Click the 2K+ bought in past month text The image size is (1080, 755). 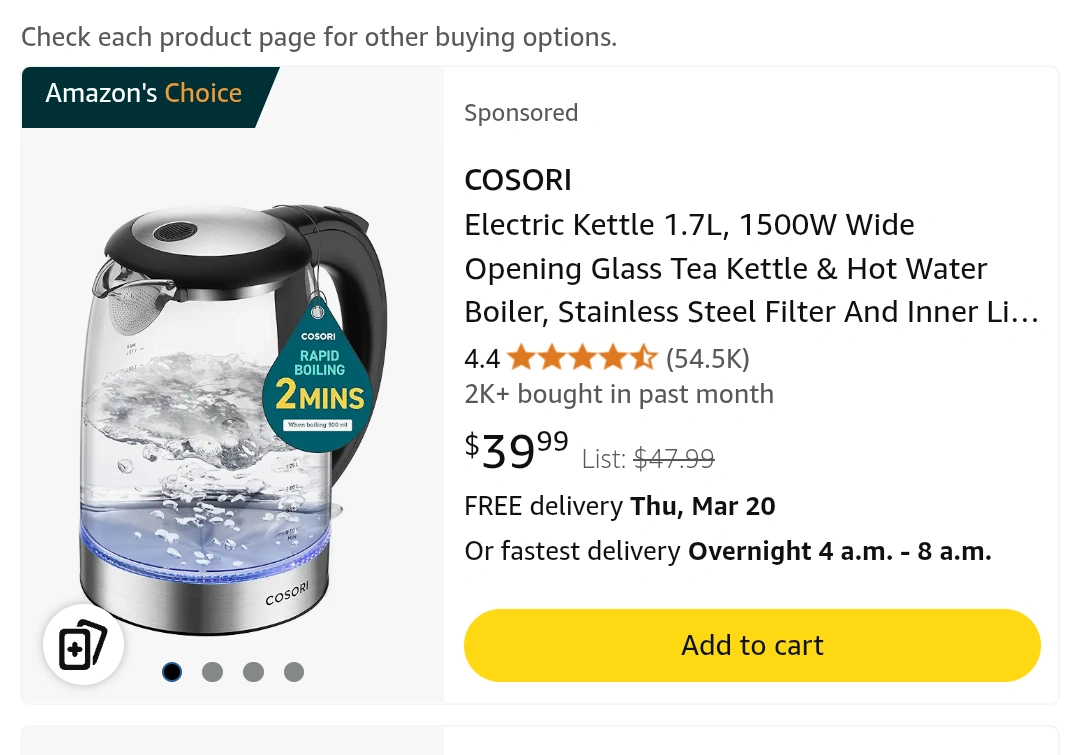619,394
